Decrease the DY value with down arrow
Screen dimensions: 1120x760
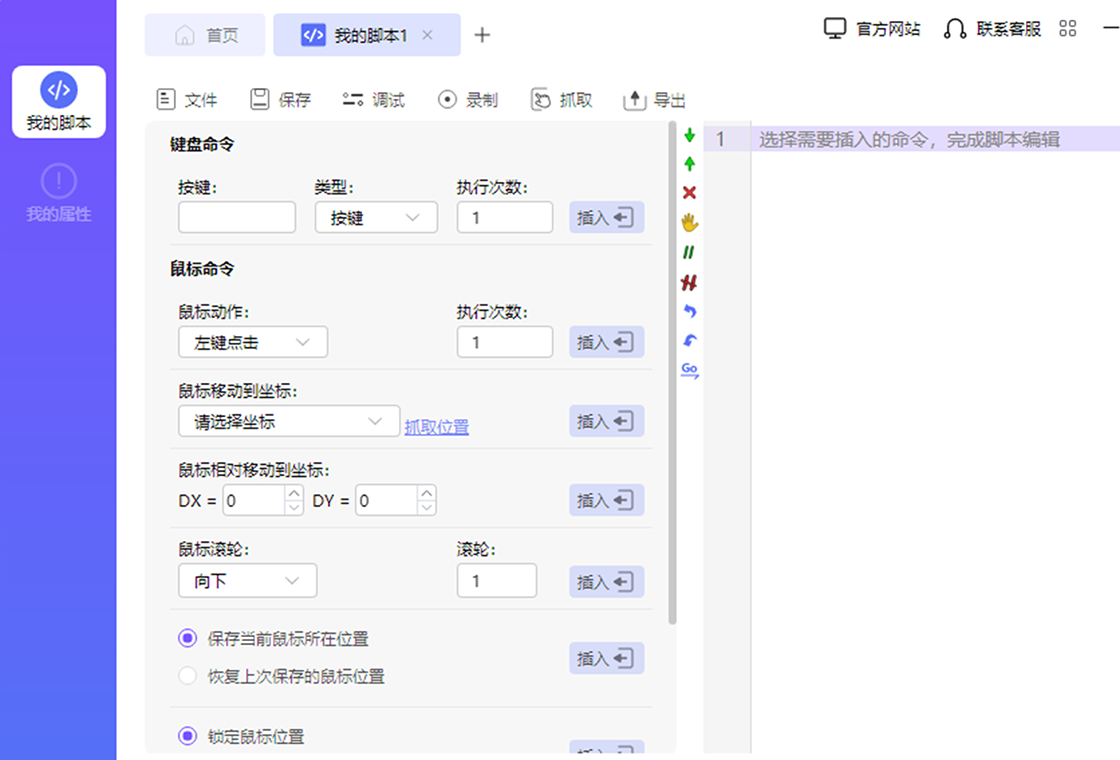point(426,508)
